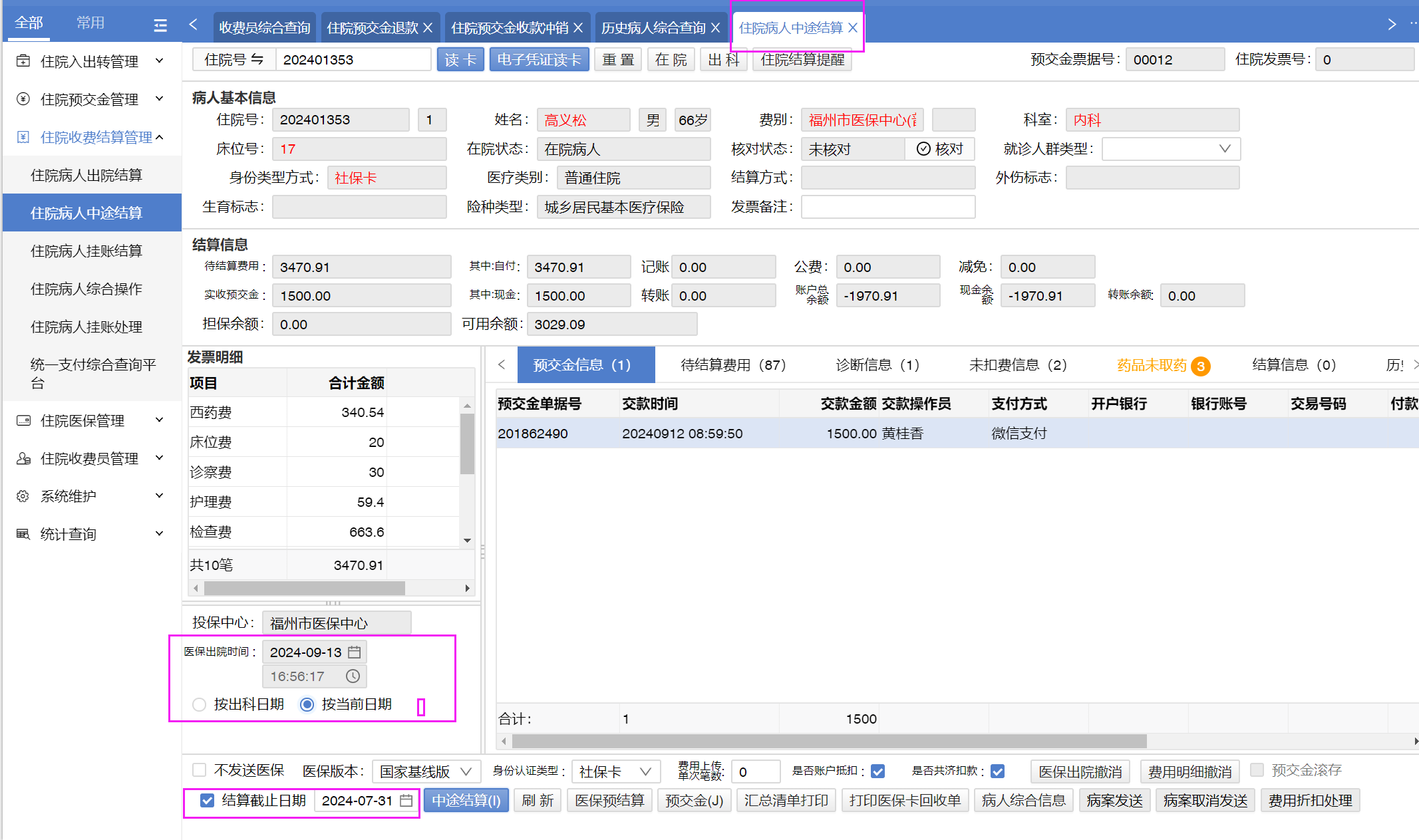The height and width of the screenshot is (840, 1419).
Task: Open the 医保出院时间 calendar icon
Action: pos(355,652)
